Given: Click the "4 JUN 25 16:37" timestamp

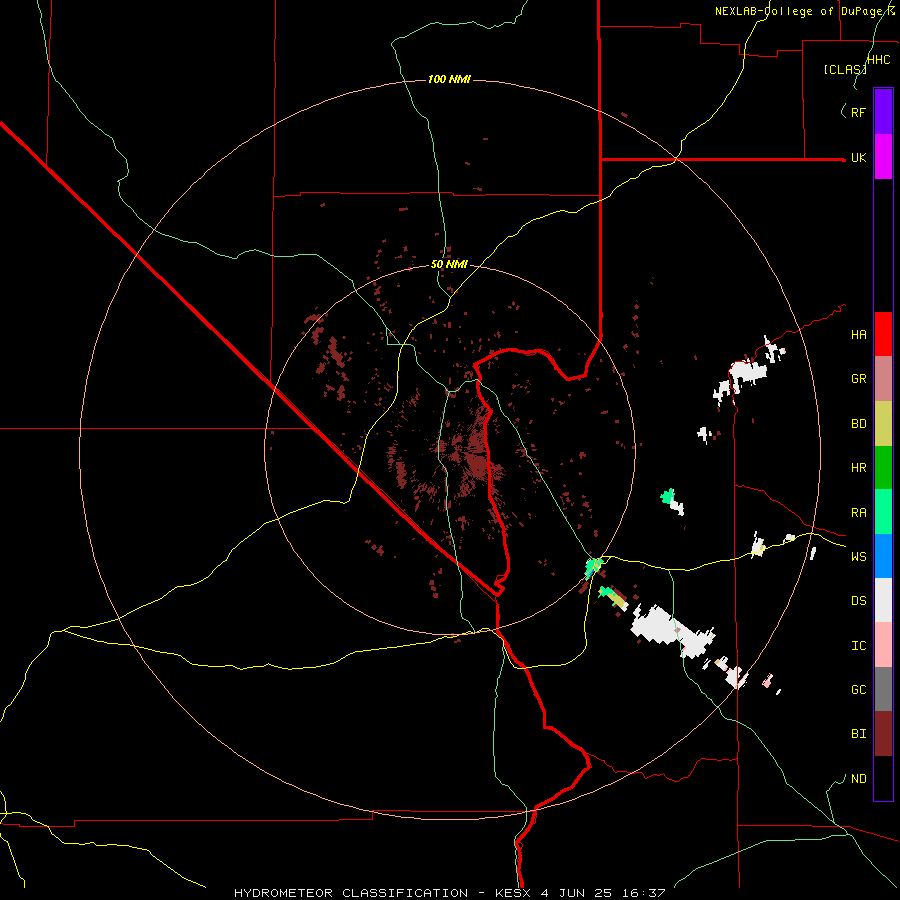Looking at the screenshot, I should 602,893.
